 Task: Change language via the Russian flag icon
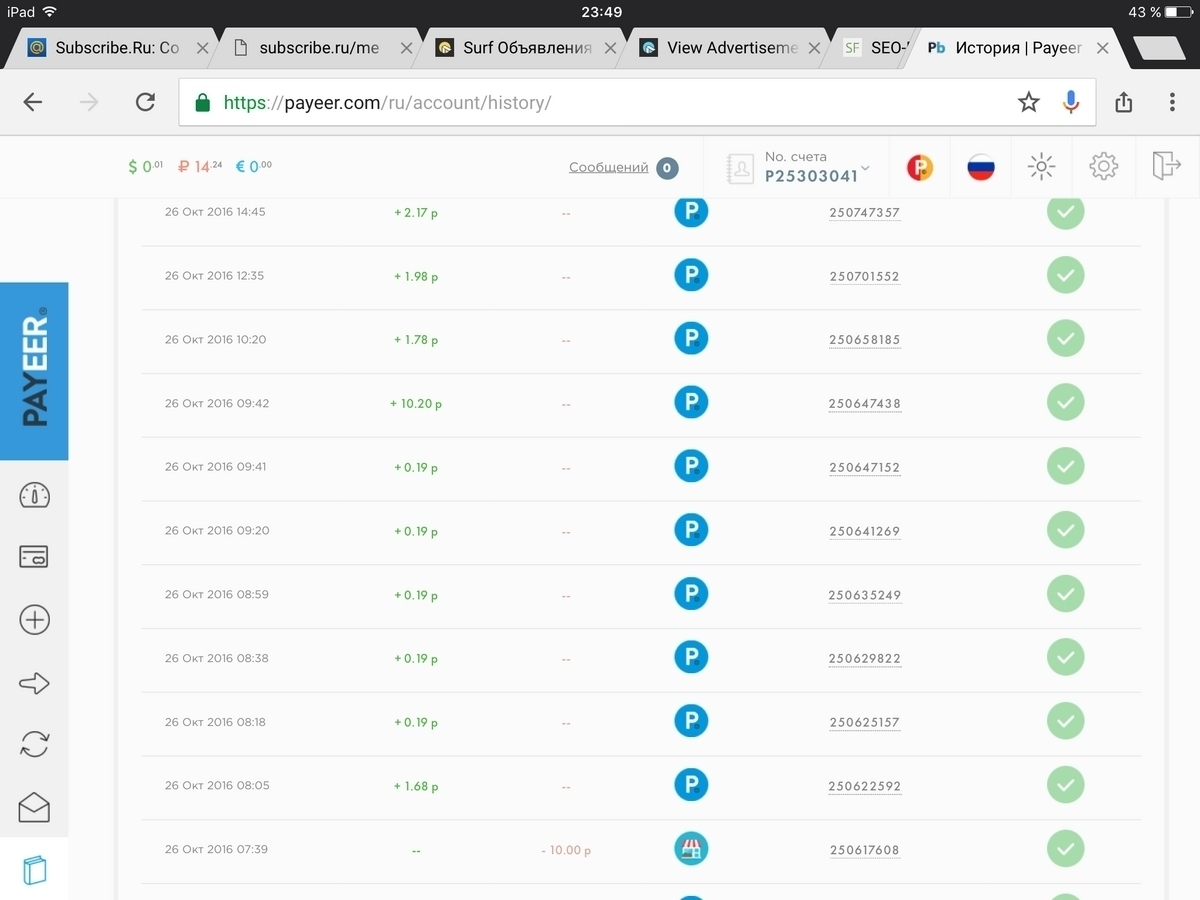(981, 167)
